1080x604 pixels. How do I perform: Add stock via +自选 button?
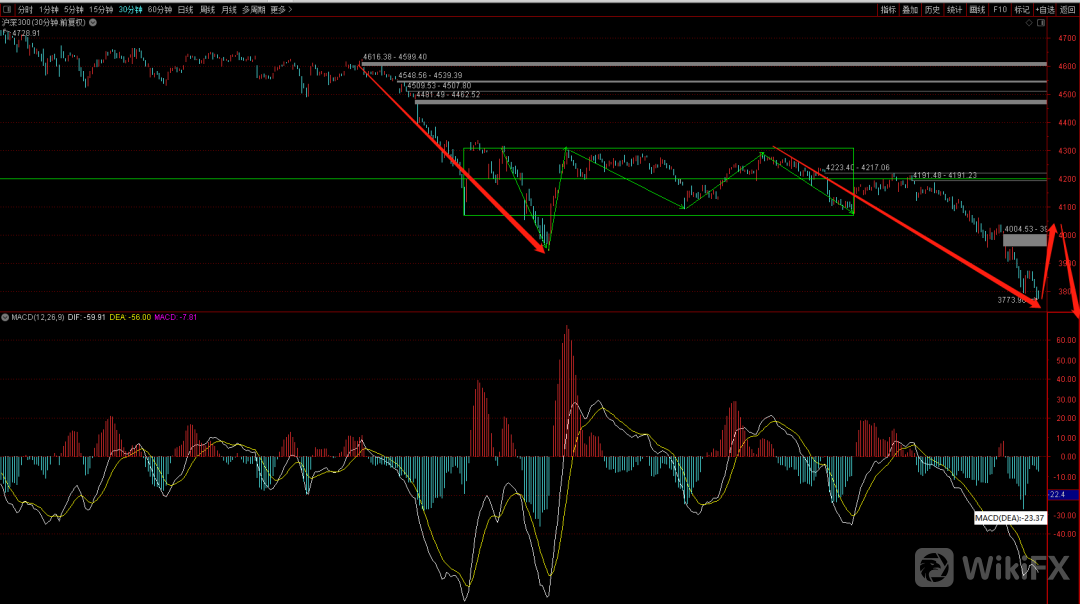[1044, 9]
